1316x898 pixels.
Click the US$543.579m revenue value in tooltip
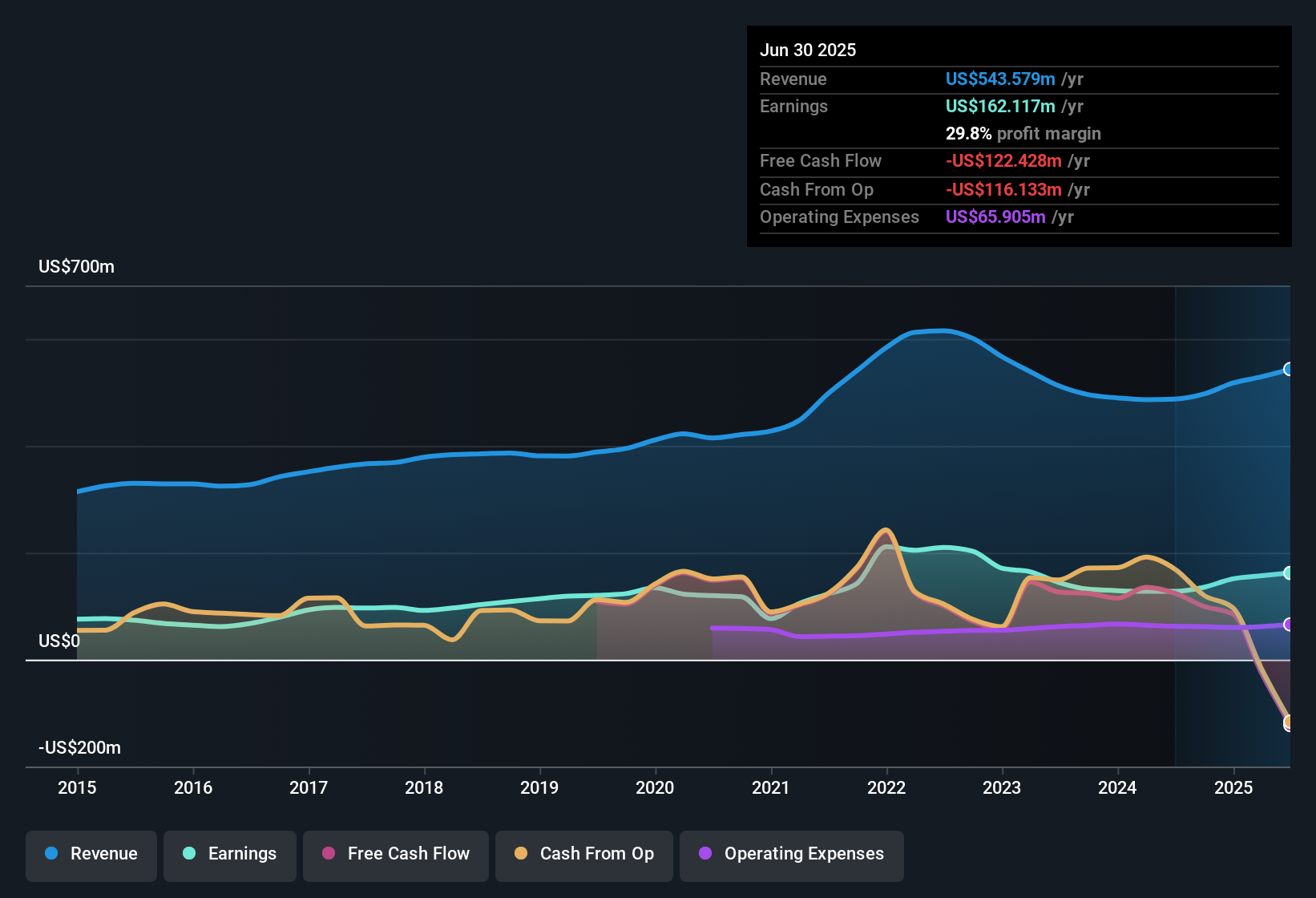(1000, 79)
